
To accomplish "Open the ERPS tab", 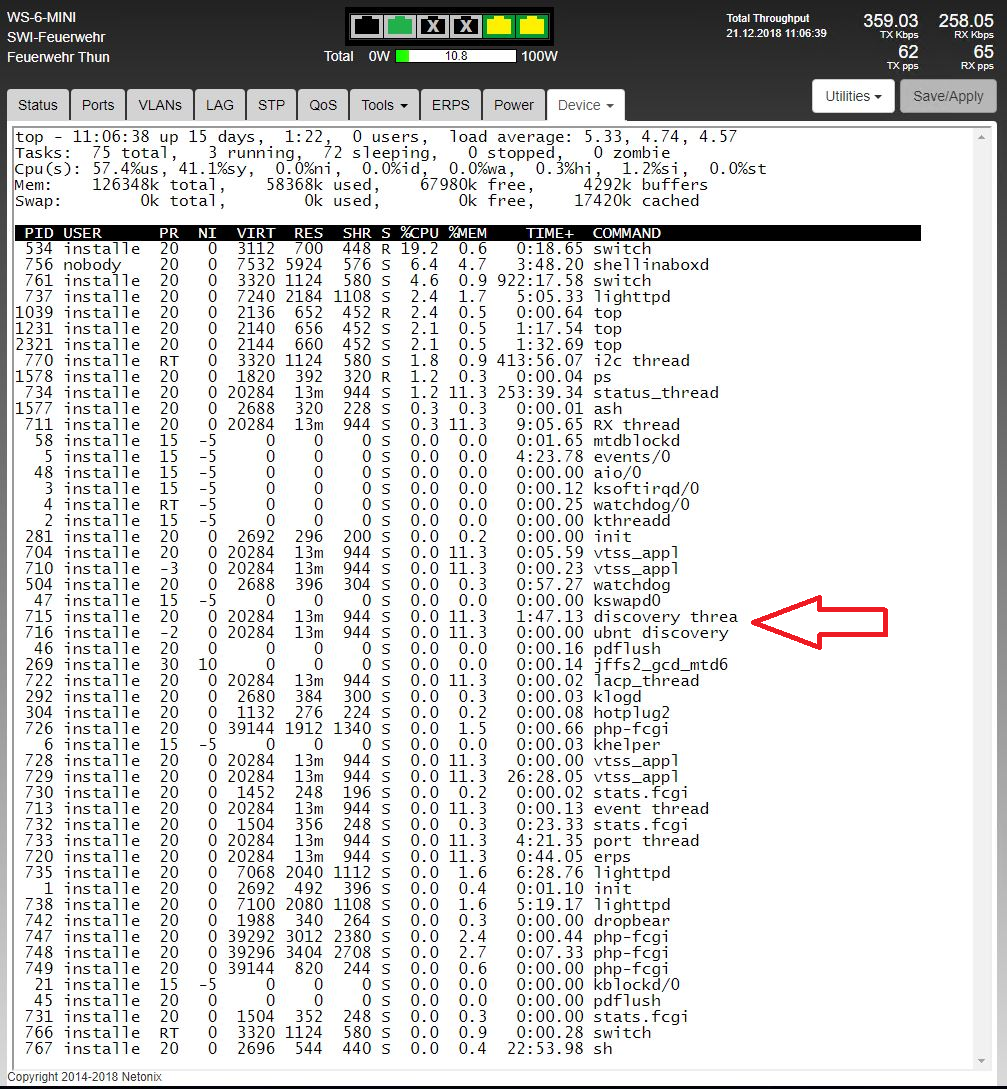I will [x=451, y=105].
